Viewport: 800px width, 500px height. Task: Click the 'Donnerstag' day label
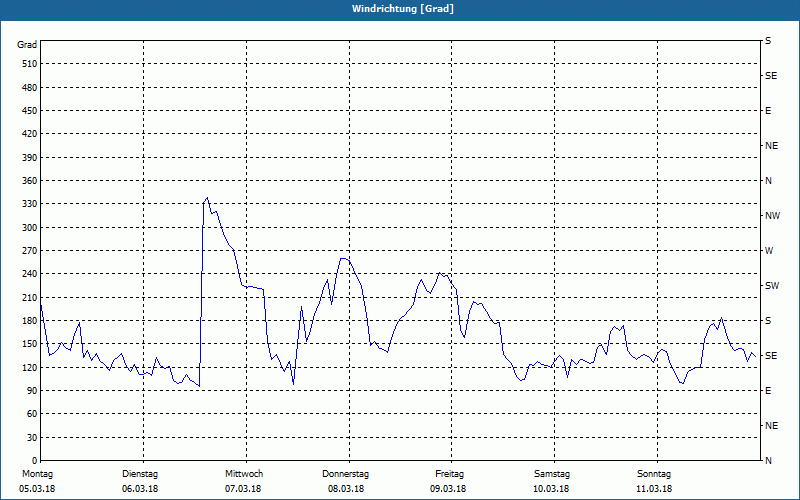[x=345, y=474]
